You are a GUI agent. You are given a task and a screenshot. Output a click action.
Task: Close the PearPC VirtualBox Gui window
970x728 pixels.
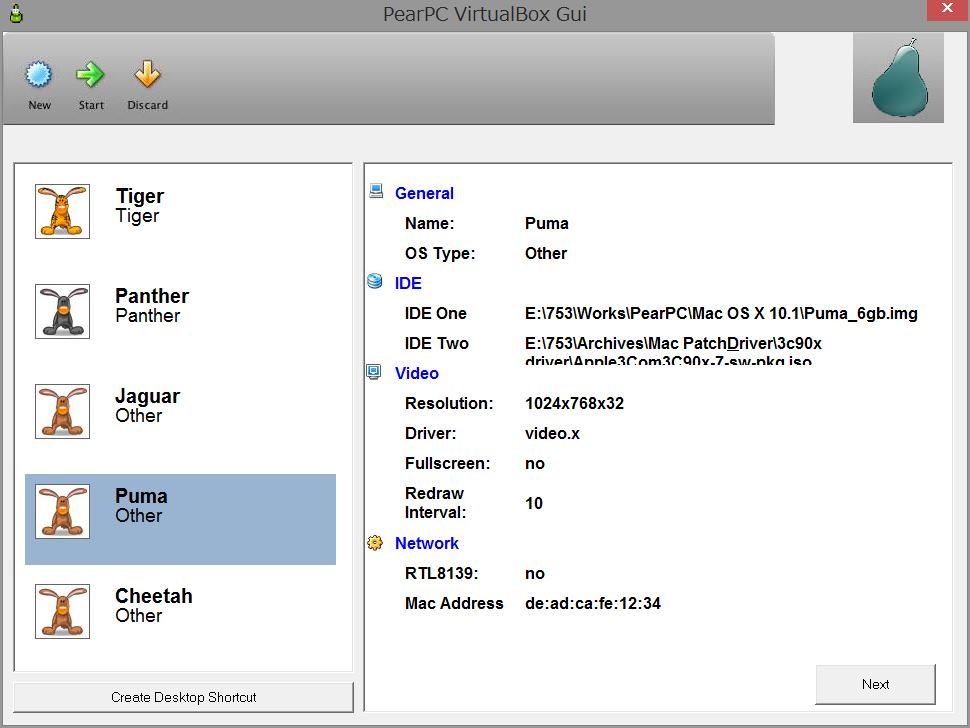coord(948,9)
